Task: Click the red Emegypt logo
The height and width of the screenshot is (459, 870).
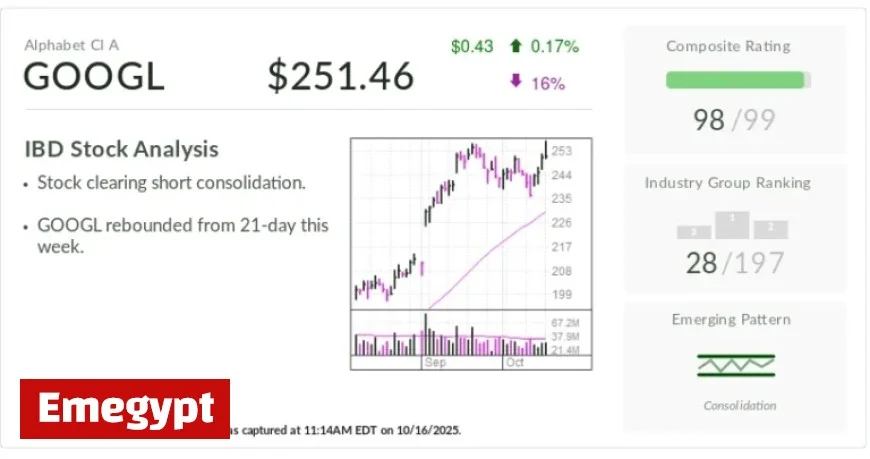Action: pyautogui.click(x=125, y=408)
